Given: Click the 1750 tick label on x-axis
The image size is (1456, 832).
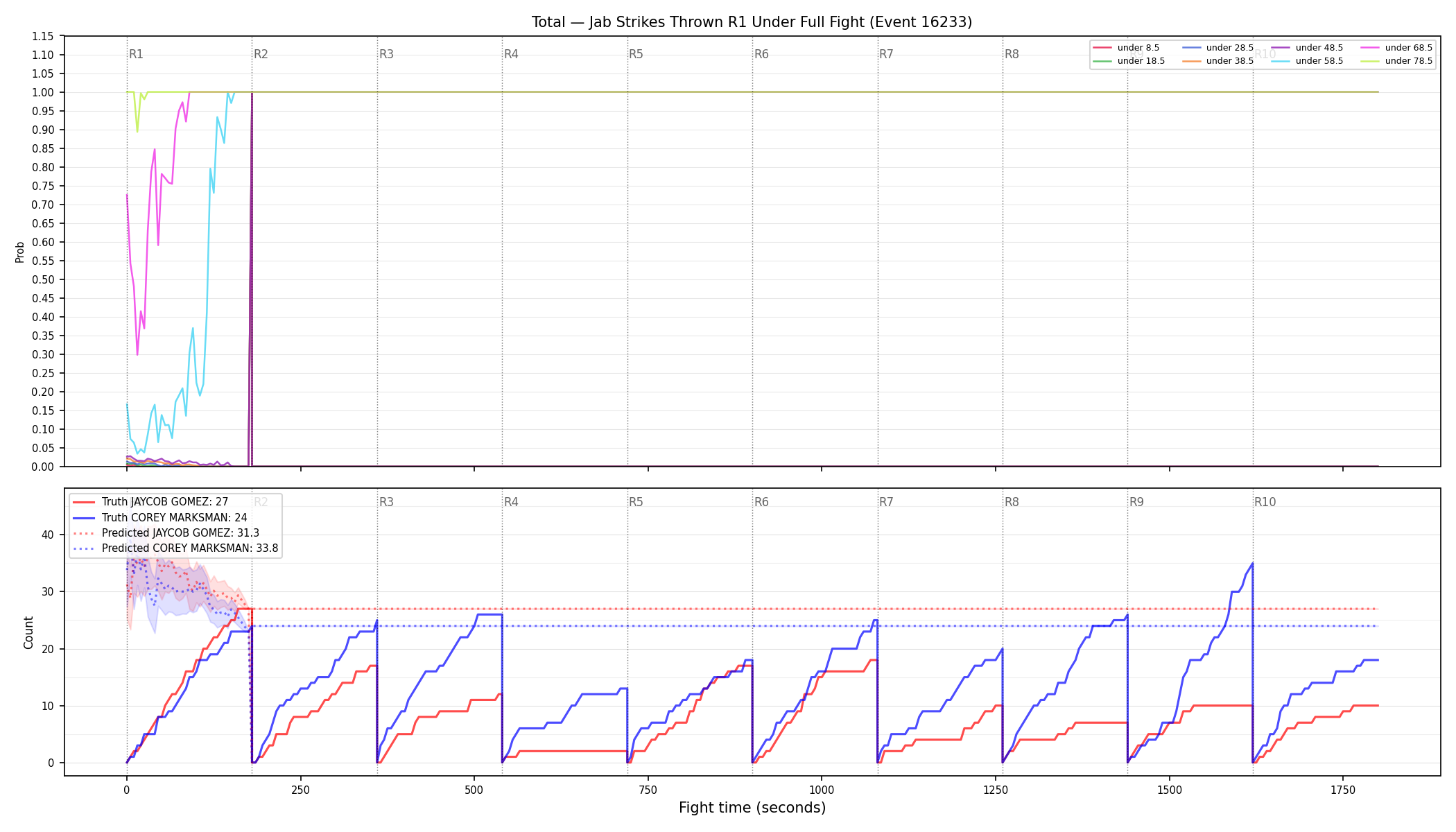Looking at the screenshot, I should coord(1343,790).
